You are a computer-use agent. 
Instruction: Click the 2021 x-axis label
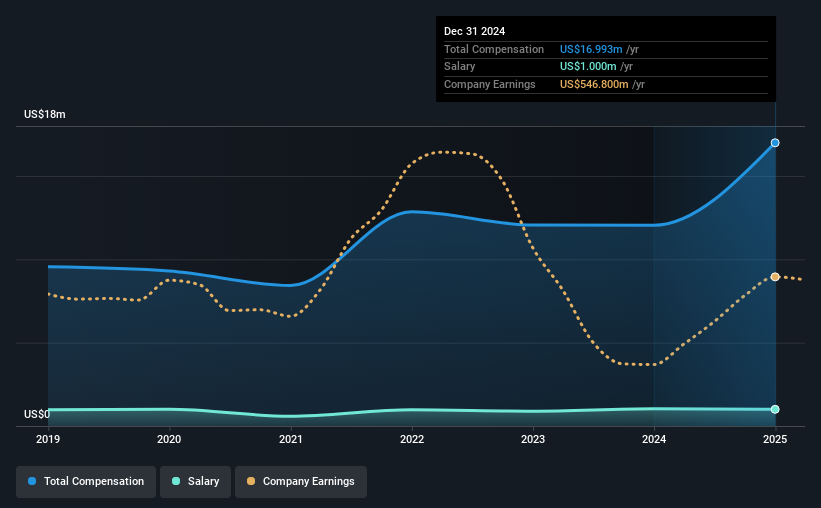click(x=291, y=439)
